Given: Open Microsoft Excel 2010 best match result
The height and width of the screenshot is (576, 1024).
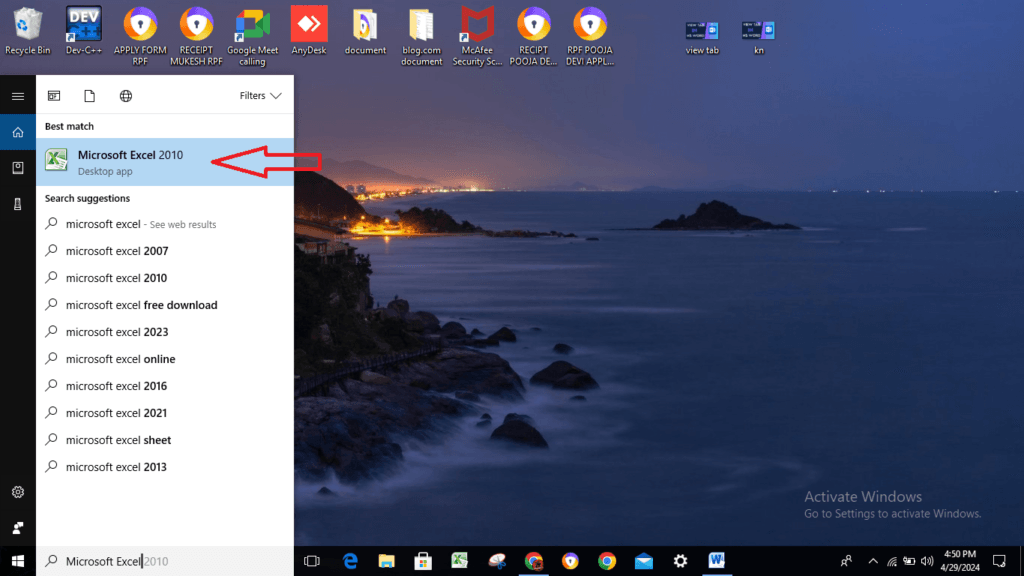Looking at the screenshot, I should coord(130,162).
